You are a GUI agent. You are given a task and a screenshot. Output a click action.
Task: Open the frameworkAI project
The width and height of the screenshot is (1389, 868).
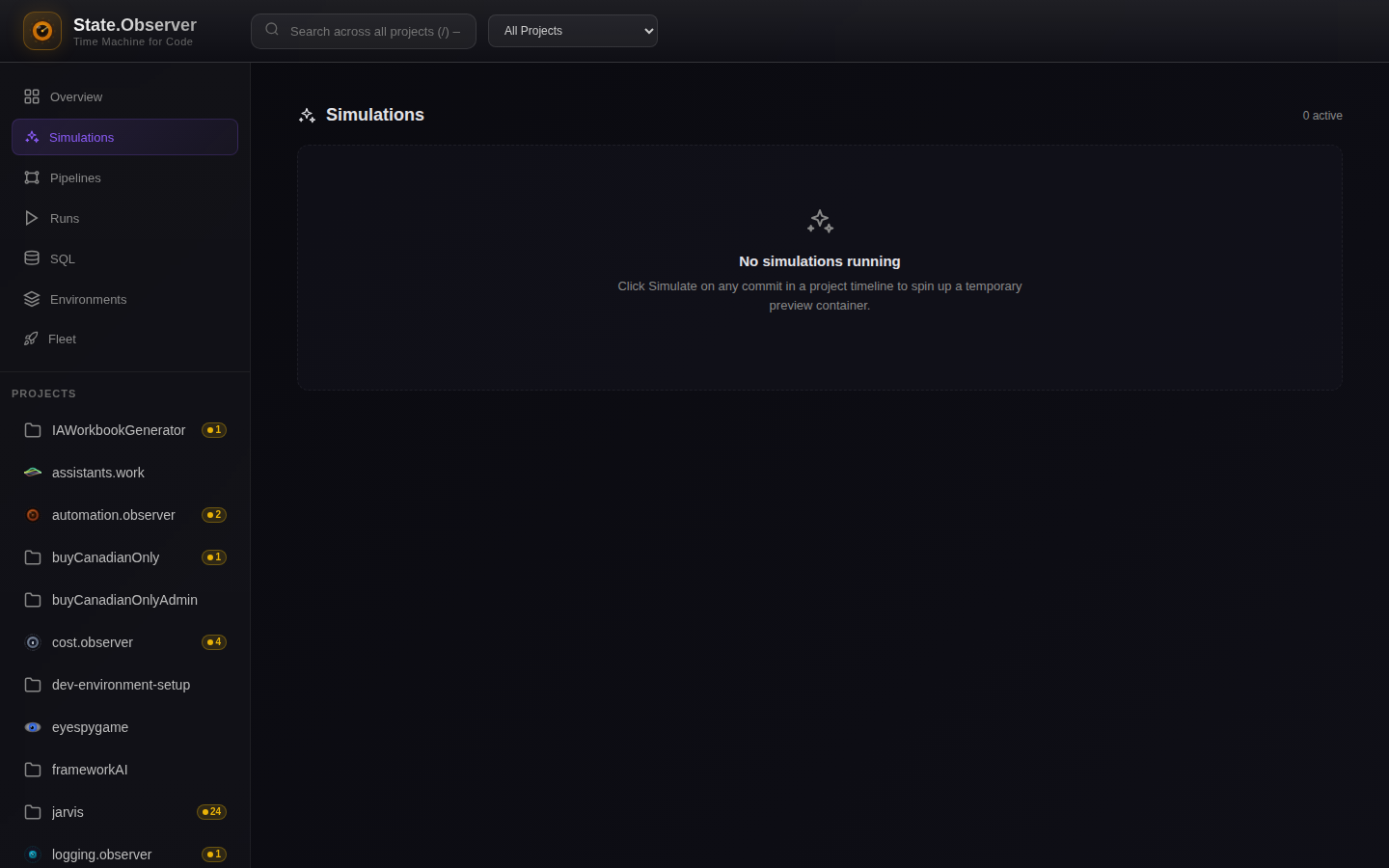(124, 770)
